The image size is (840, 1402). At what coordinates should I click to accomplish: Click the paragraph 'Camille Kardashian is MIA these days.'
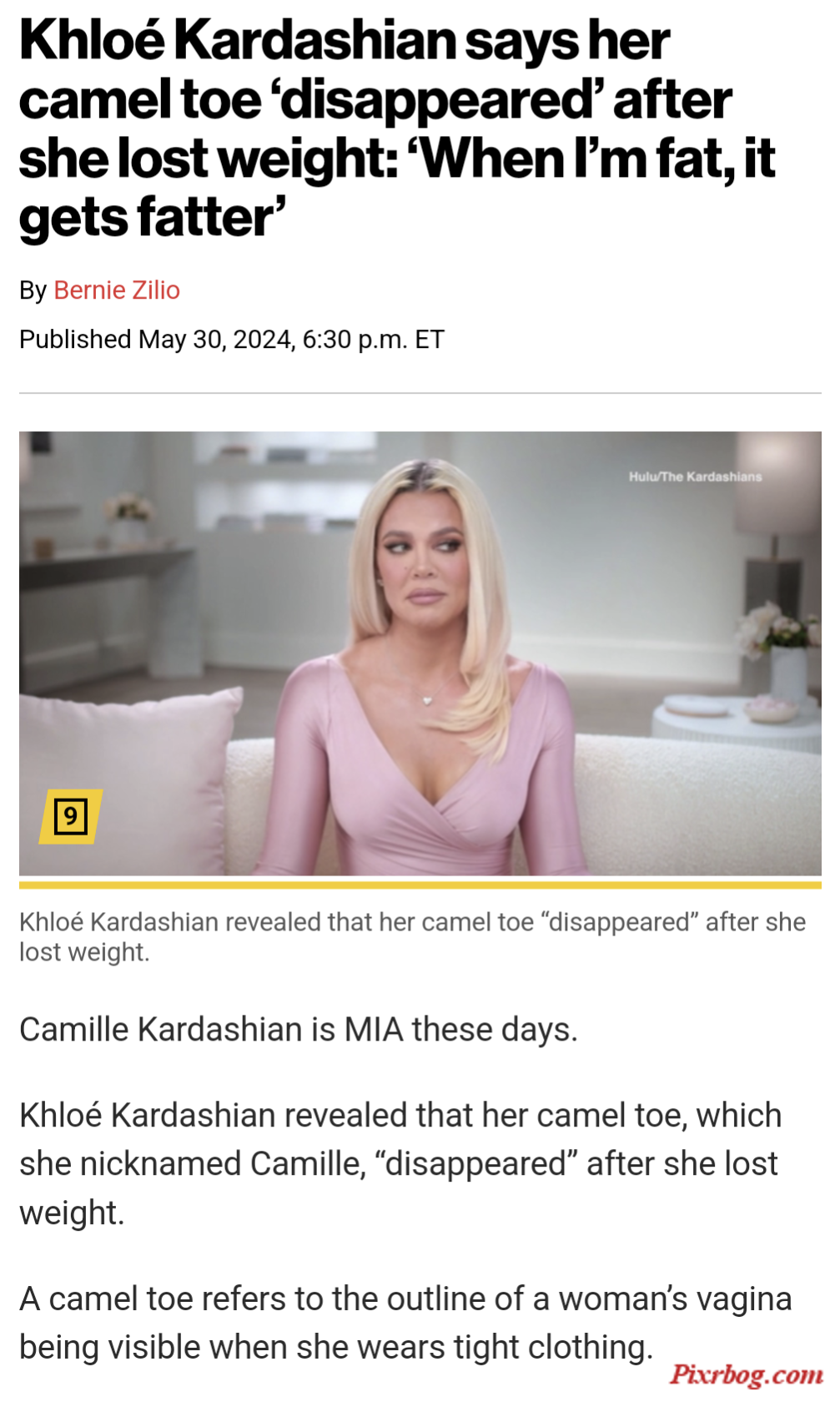(299, 1030)
